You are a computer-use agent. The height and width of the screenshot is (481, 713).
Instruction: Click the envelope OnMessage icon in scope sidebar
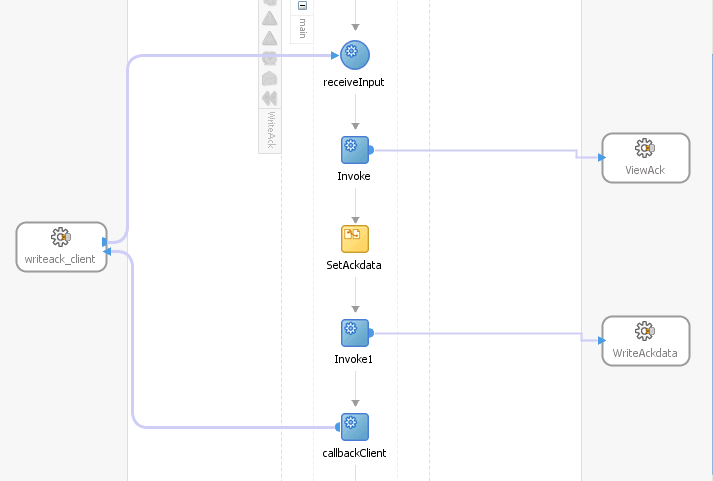click(270, 79)
